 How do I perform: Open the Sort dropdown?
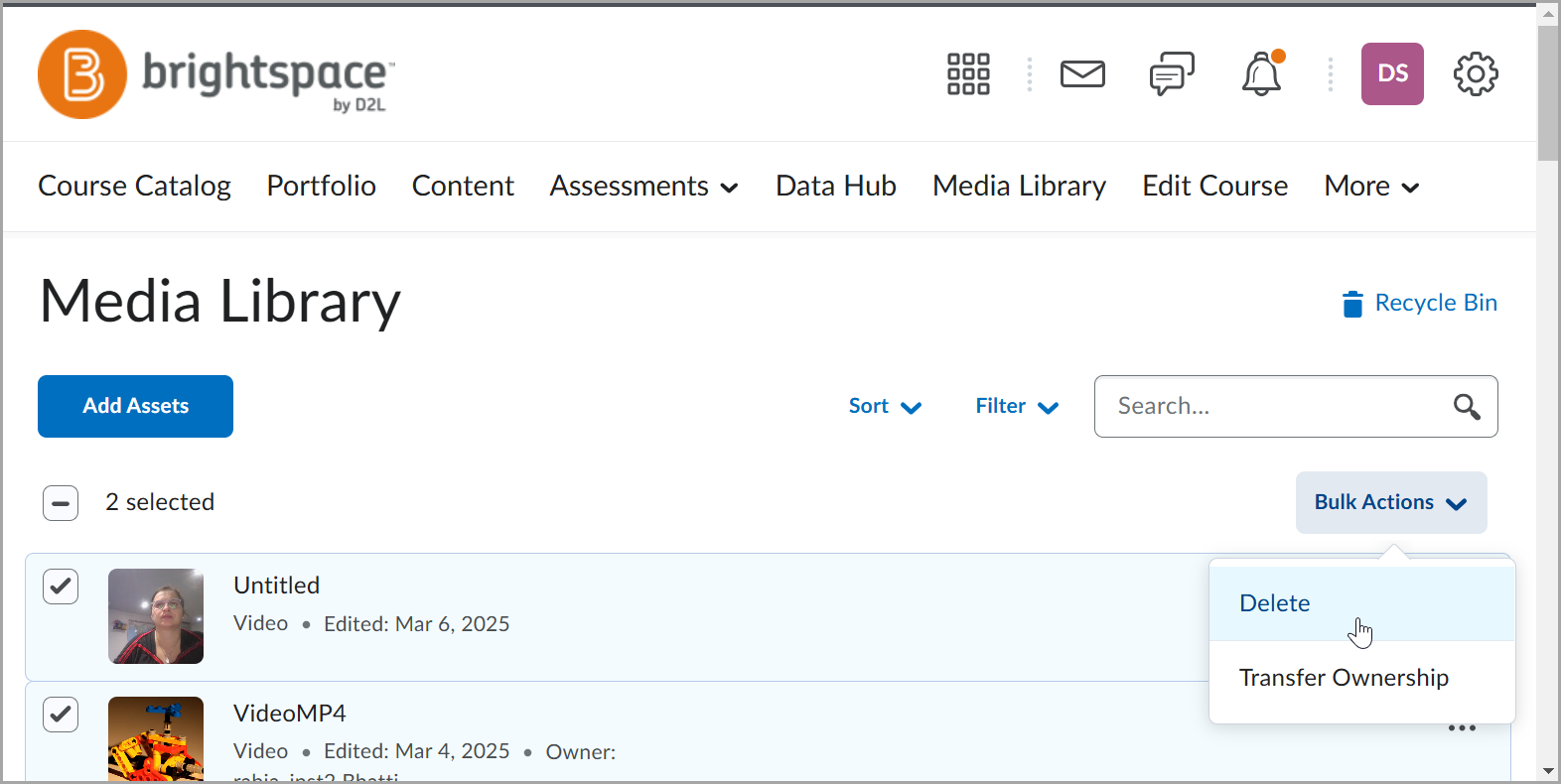point(885,407)
